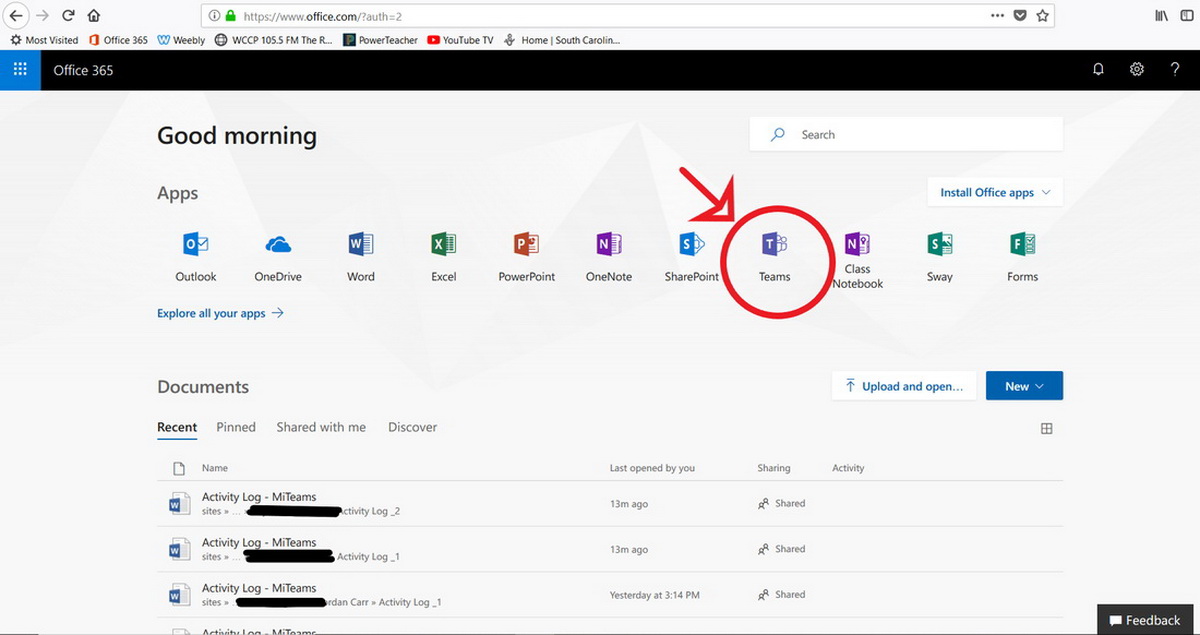Screen dimensions: 1200x635
Task: Launch the OneNote app
Action: pyautogui.click(x=608, y=257)
